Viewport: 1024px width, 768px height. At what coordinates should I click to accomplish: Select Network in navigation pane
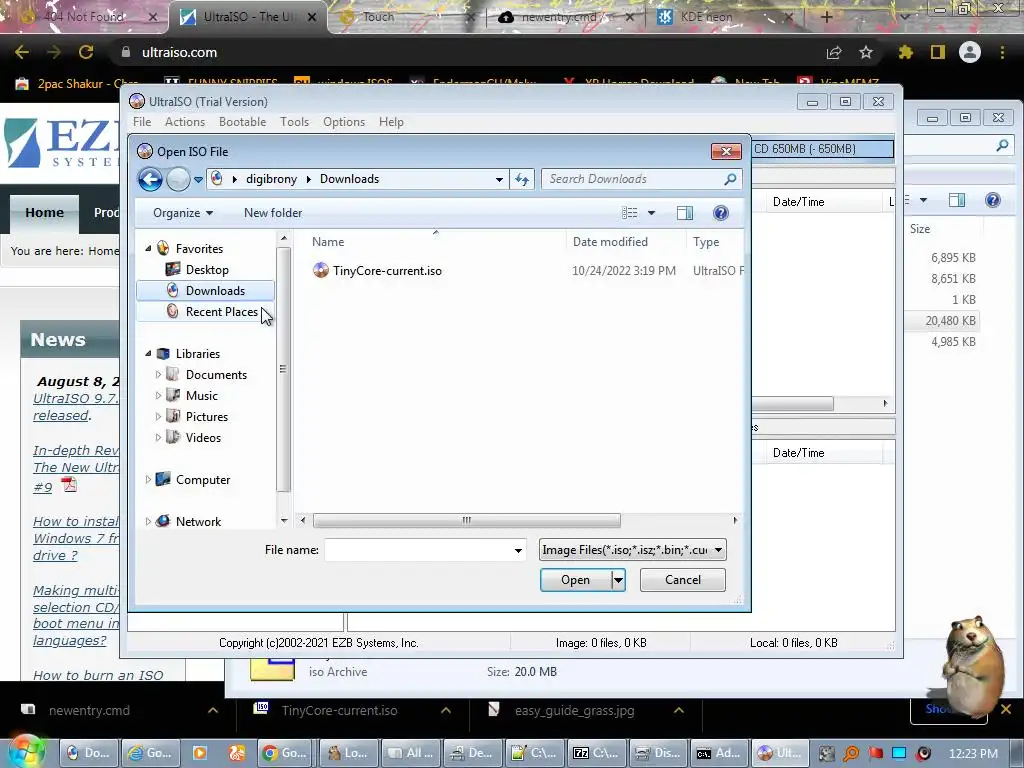coord(198,521)
